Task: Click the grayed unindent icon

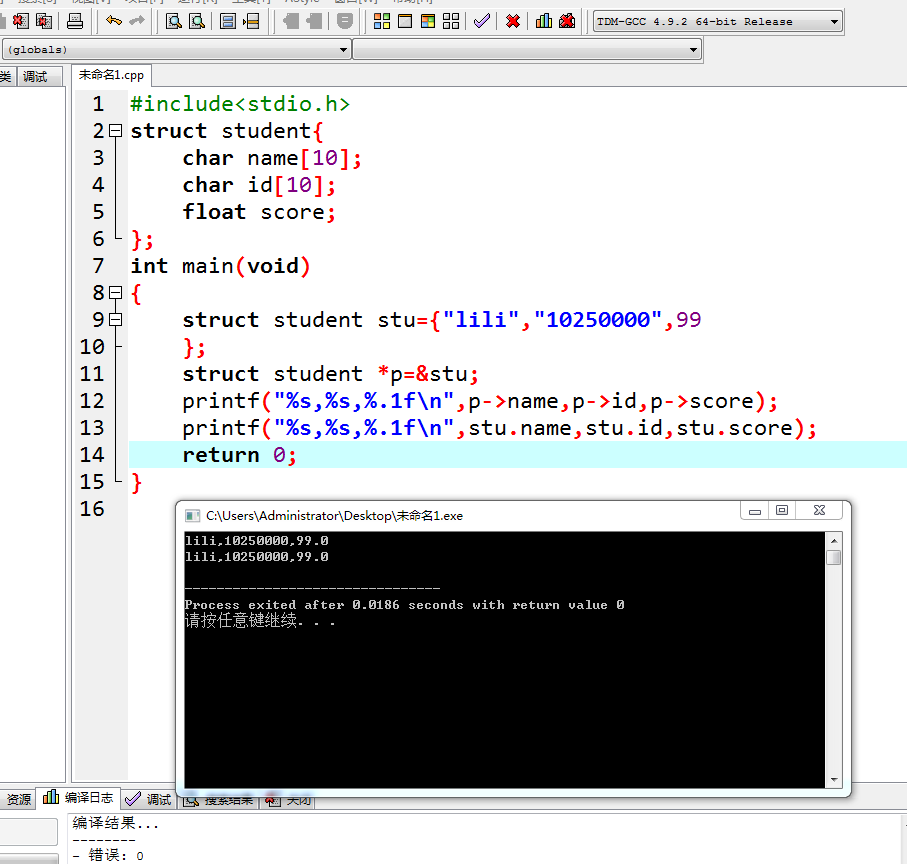Action: point(314,21)
